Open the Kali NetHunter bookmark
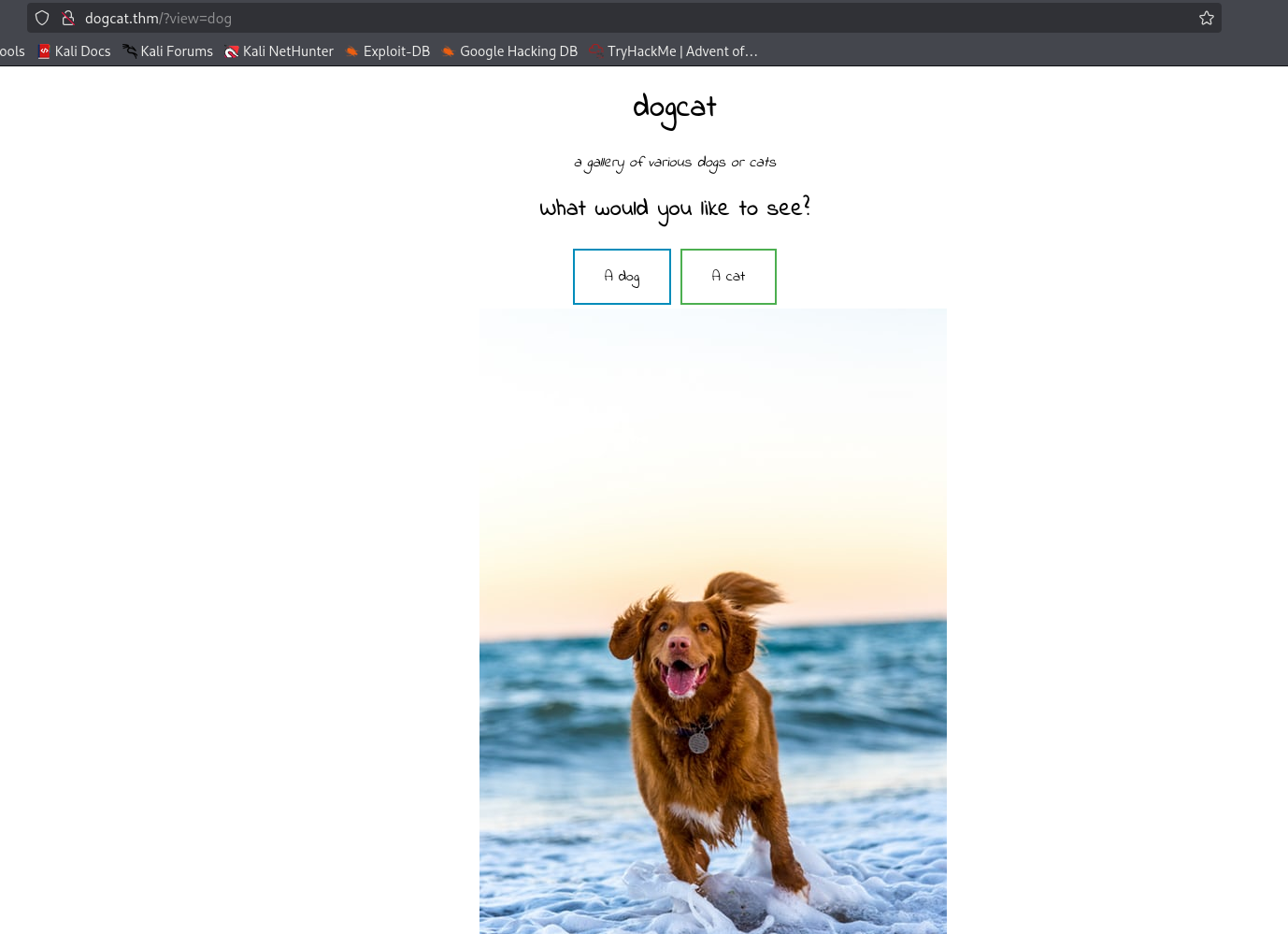 (288, 51)
